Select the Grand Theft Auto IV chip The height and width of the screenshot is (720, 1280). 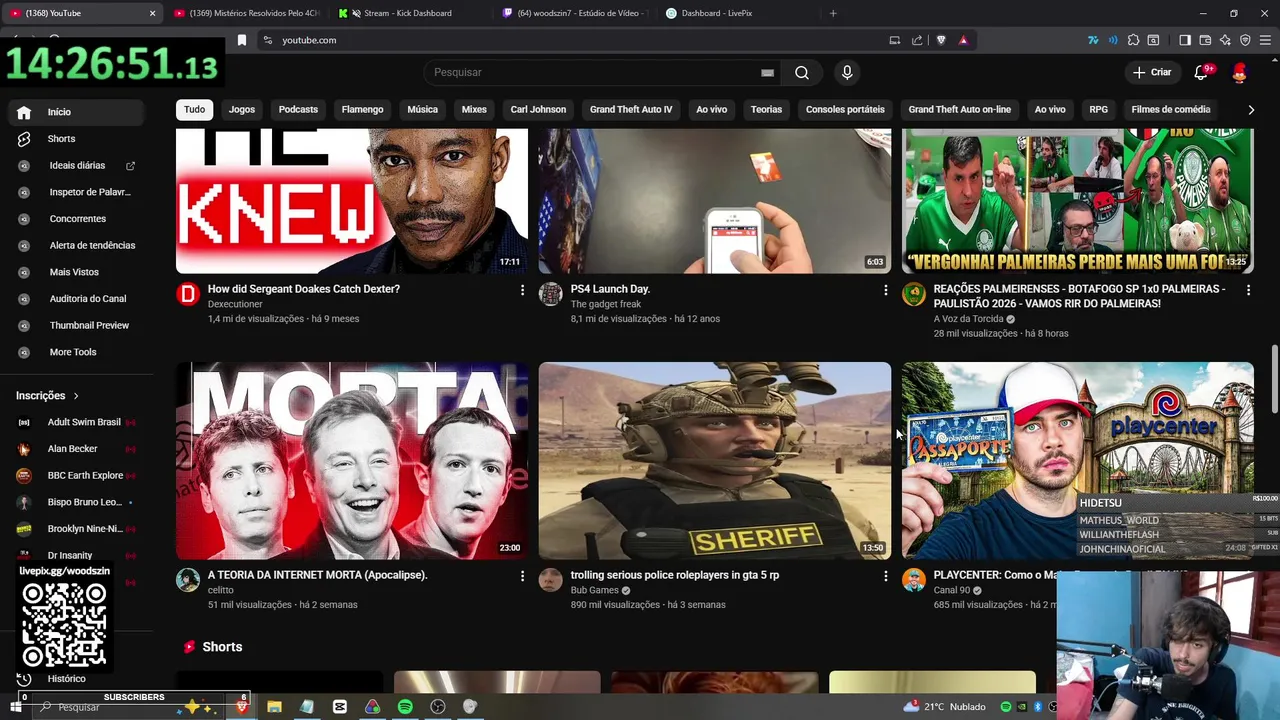pyautogui.click(x=631, y=110)
